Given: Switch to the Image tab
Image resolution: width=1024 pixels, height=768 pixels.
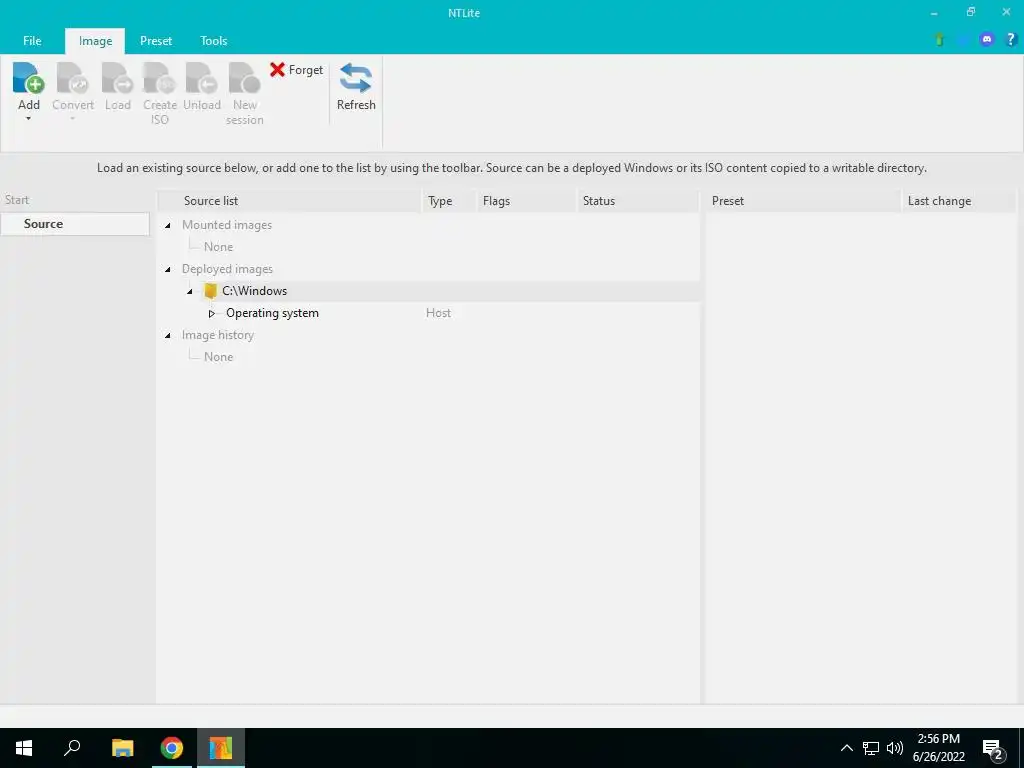Looking at the screenshot, I should (x=95, y=41).
